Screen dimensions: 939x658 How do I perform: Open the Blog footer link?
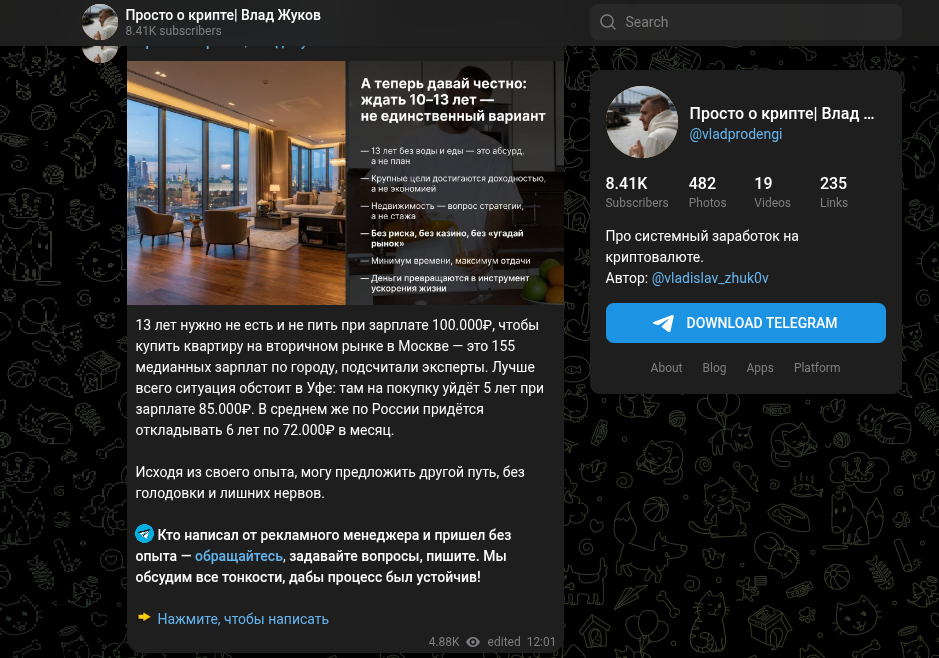point(714,368)
